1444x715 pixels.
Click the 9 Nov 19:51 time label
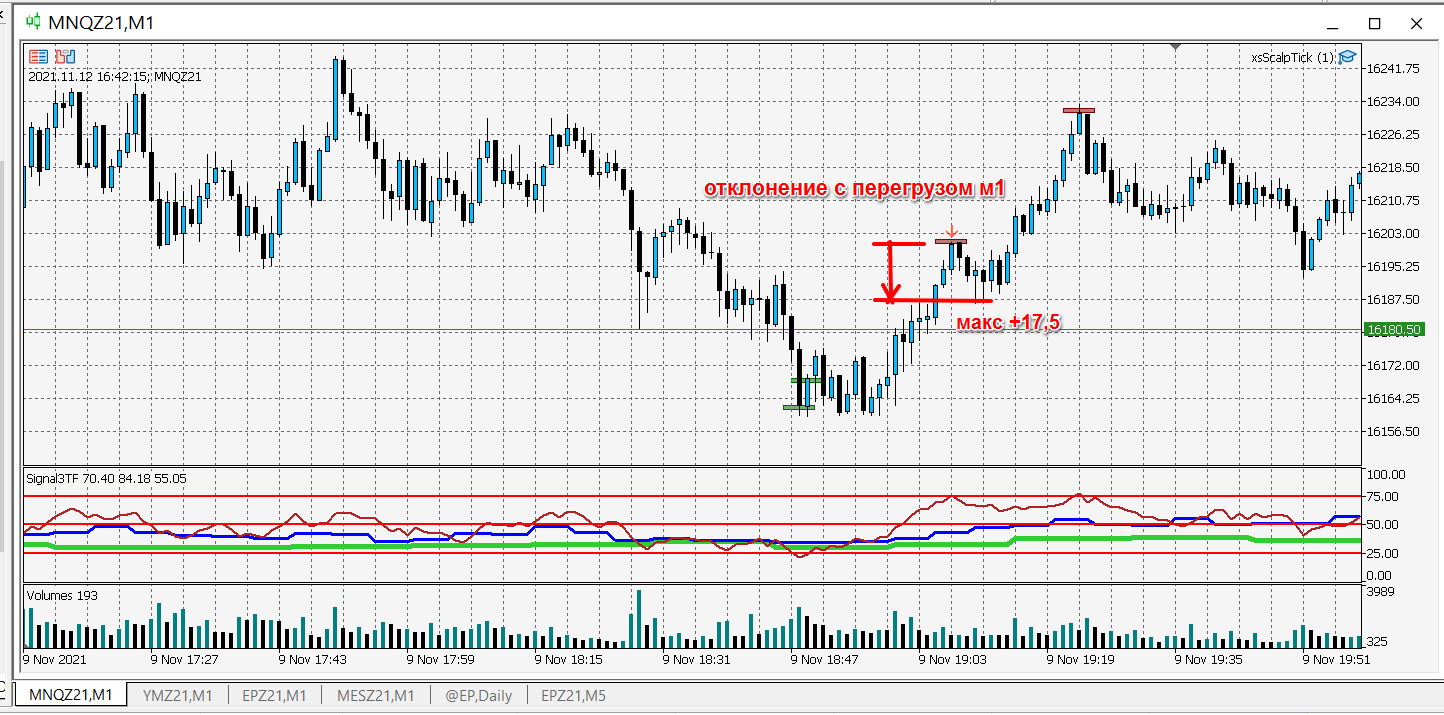click(x=1337, y=660)
